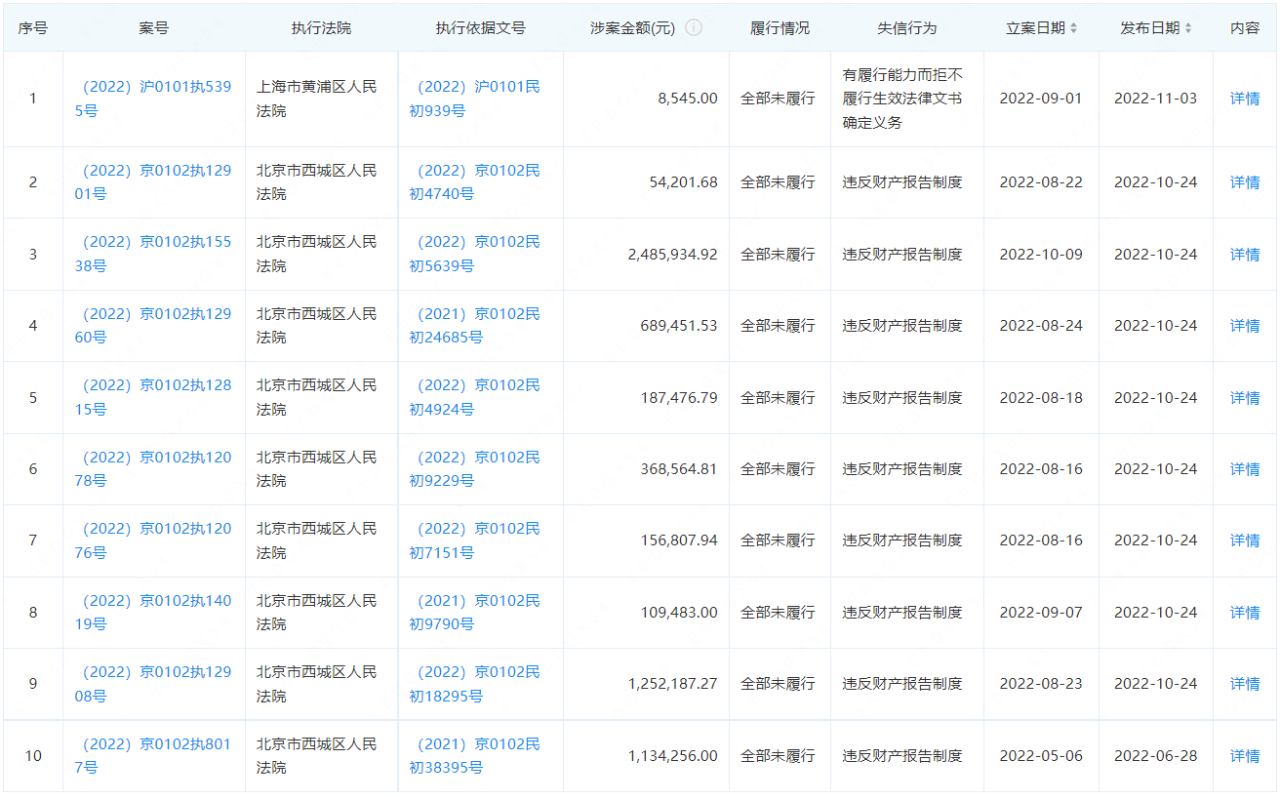Click 详情 for row 6
Viewport: 1280px width, 797px height.
(1245, 469)
